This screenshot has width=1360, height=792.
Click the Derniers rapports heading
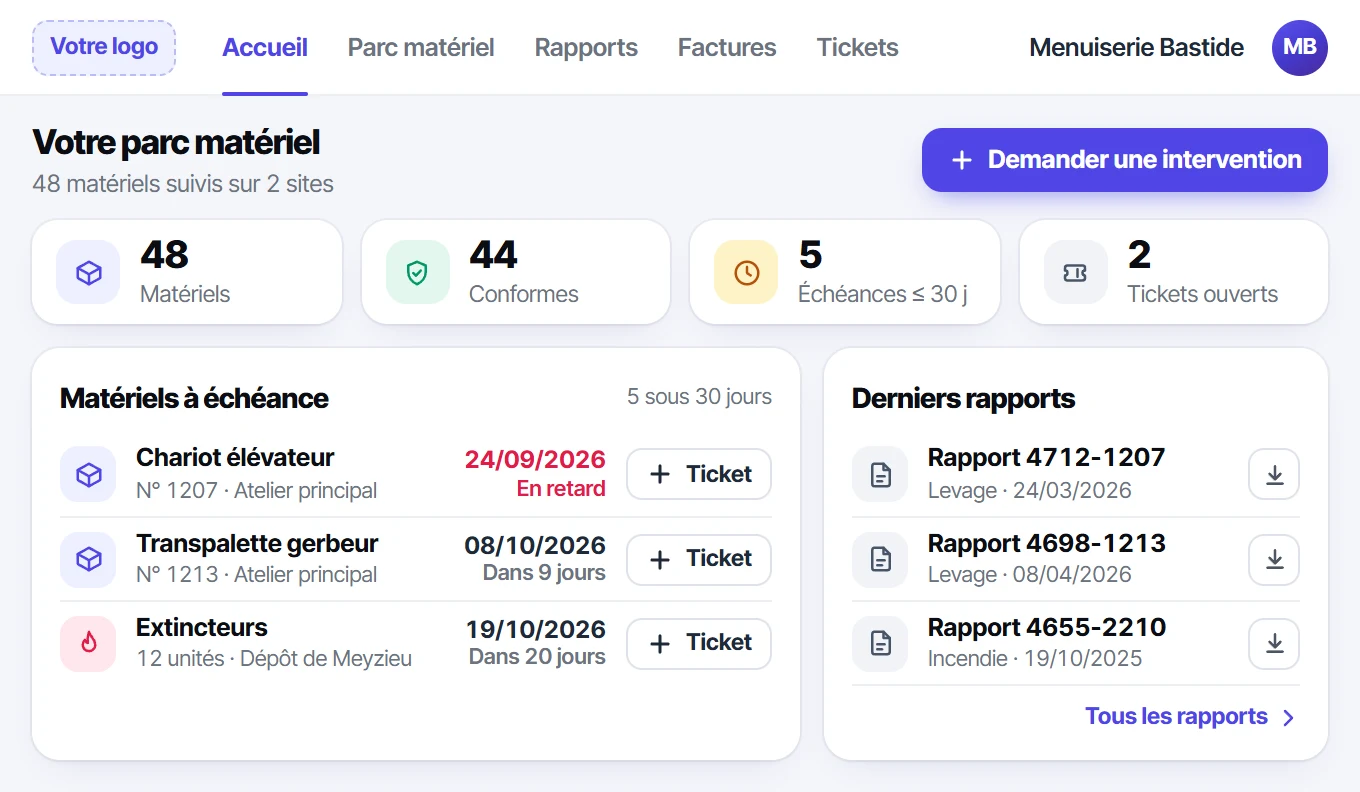point(963,398)
